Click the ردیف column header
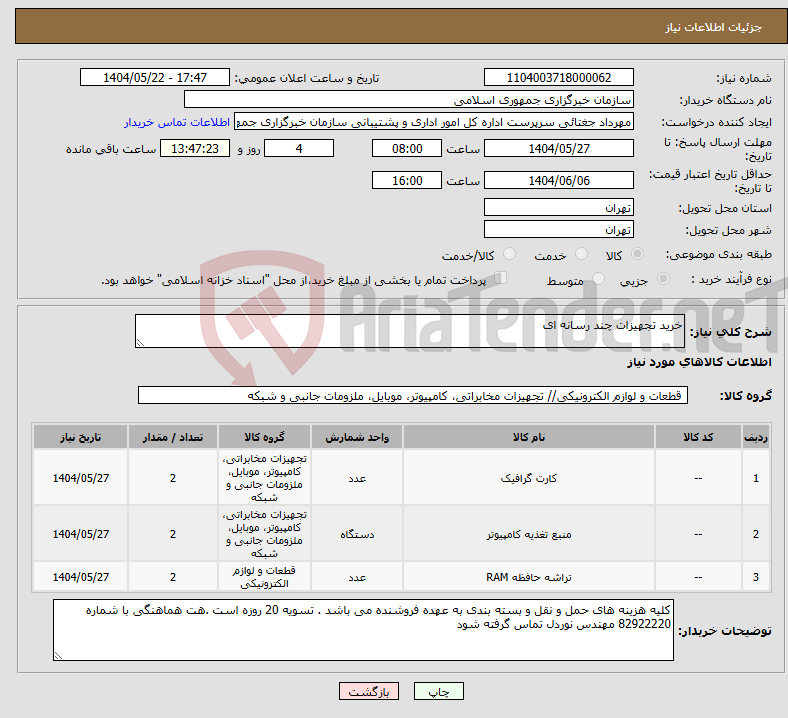Image resolution: width=788 pixels, height=718 pixels. [x=755, y=437]
